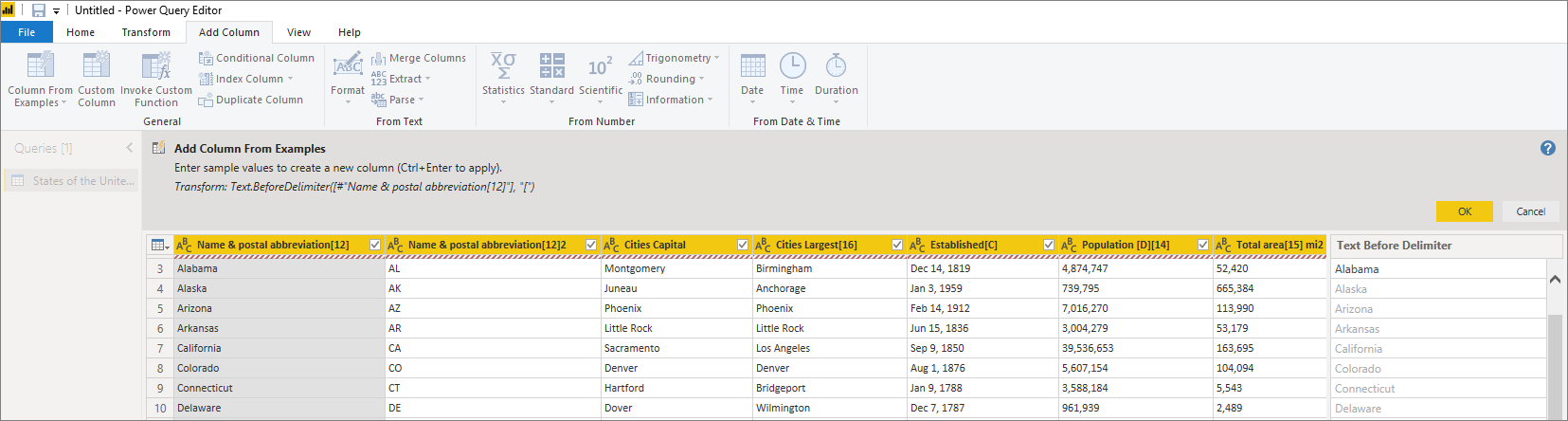Click the Alabama cell in new column
The image size is (1568, 421).
click(x=1438, y=269)
